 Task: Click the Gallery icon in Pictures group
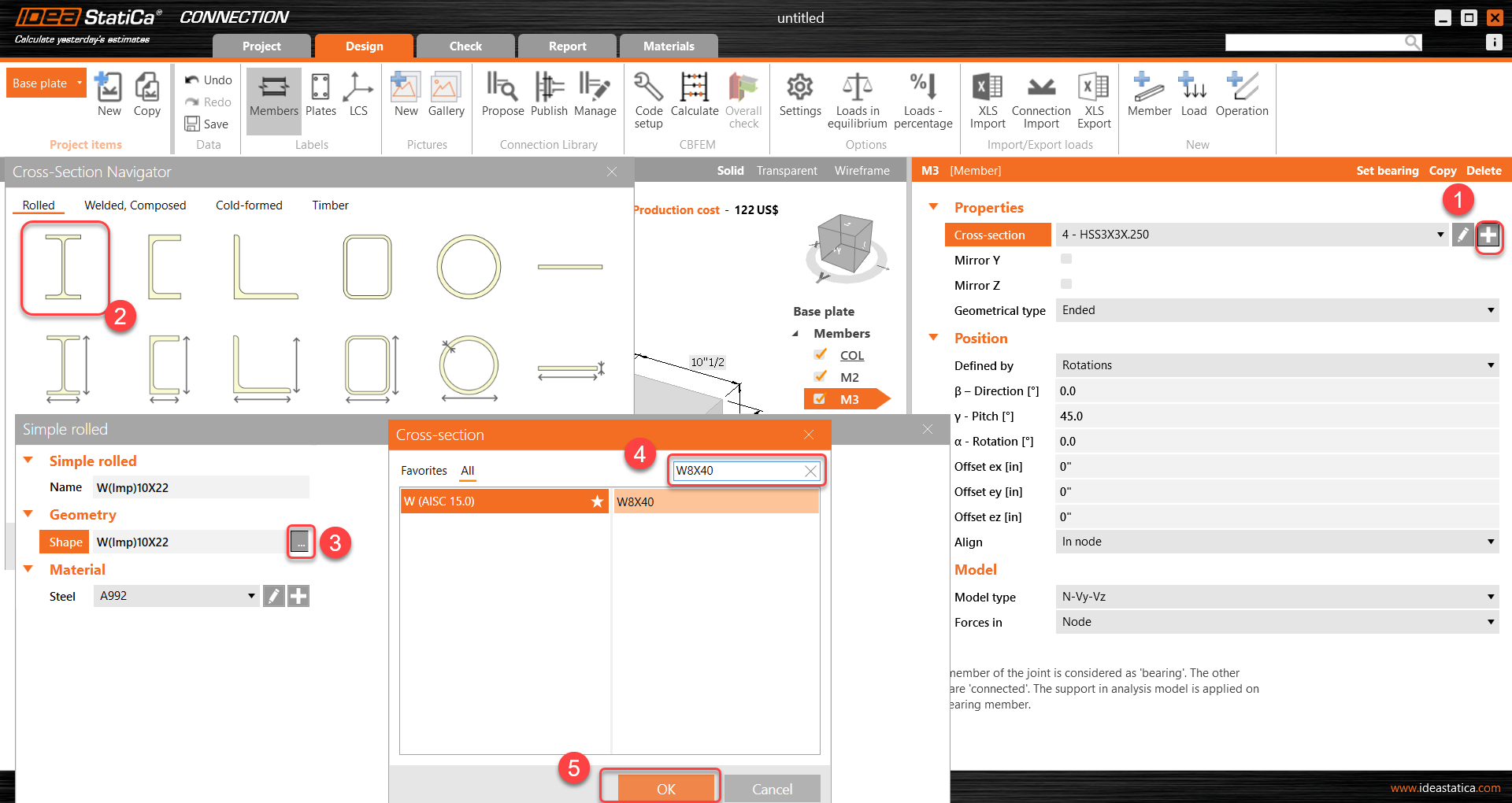click(446, 100)
